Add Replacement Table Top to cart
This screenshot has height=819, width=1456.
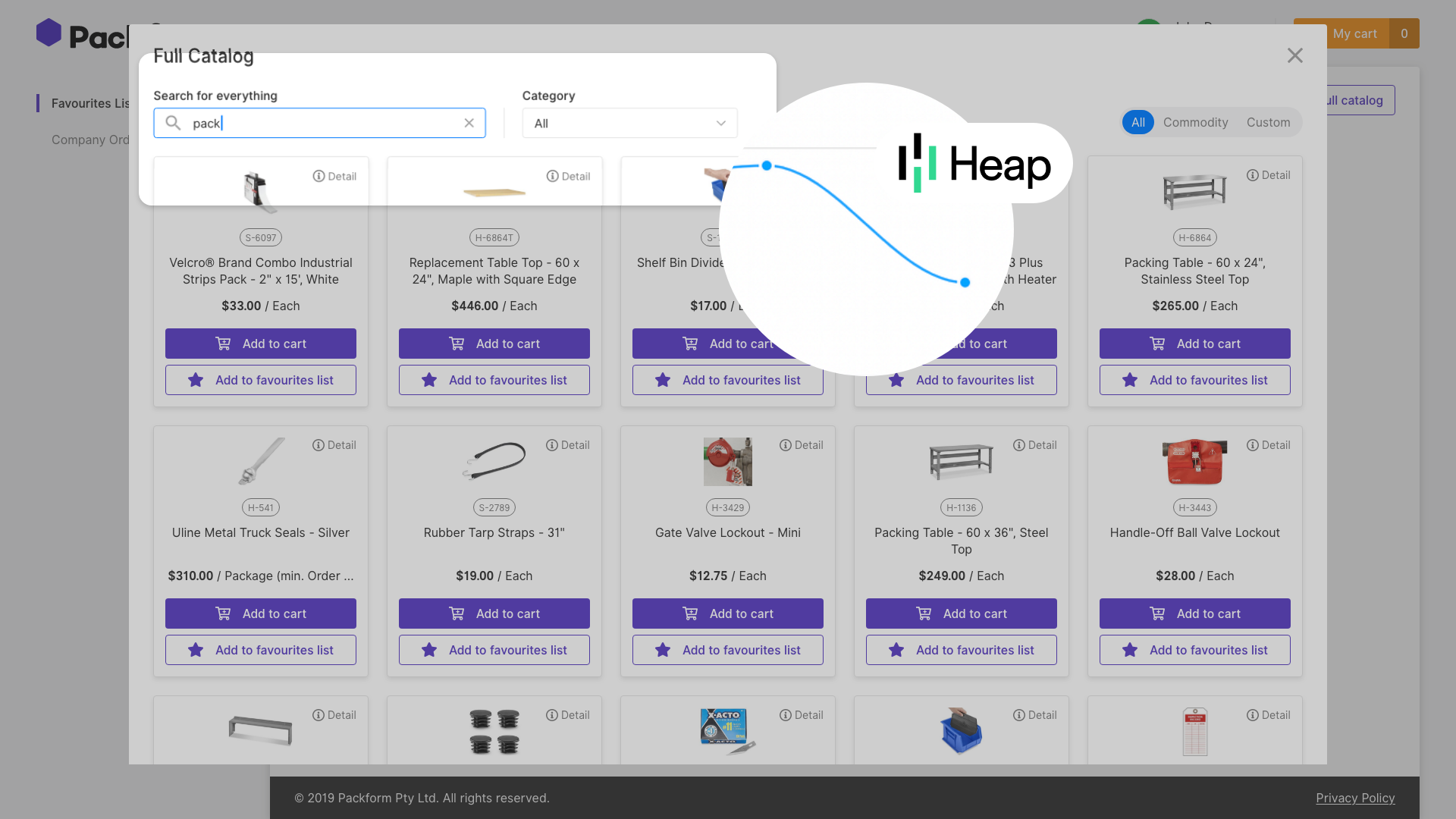point(494,344)
